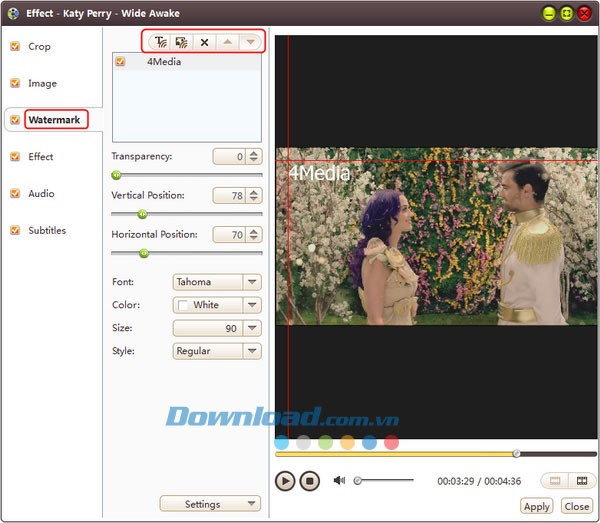
Task: Add a text watermark
Action: tap(160, 42)
